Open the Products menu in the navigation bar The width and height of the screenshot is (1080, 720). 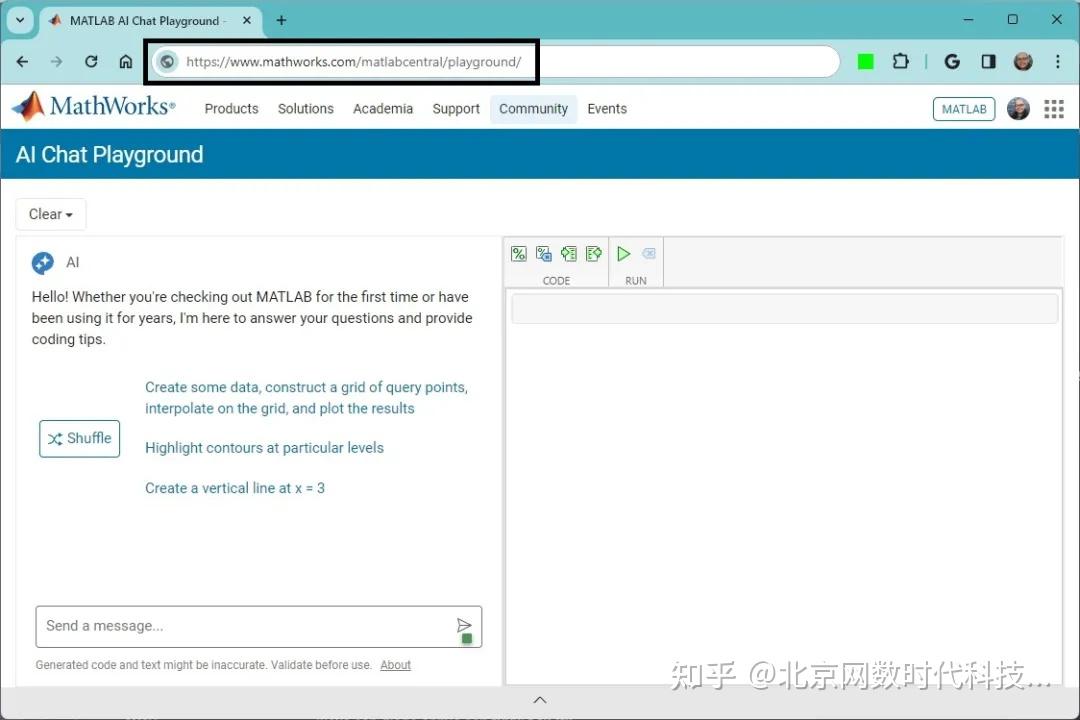(x=231, y=108)
